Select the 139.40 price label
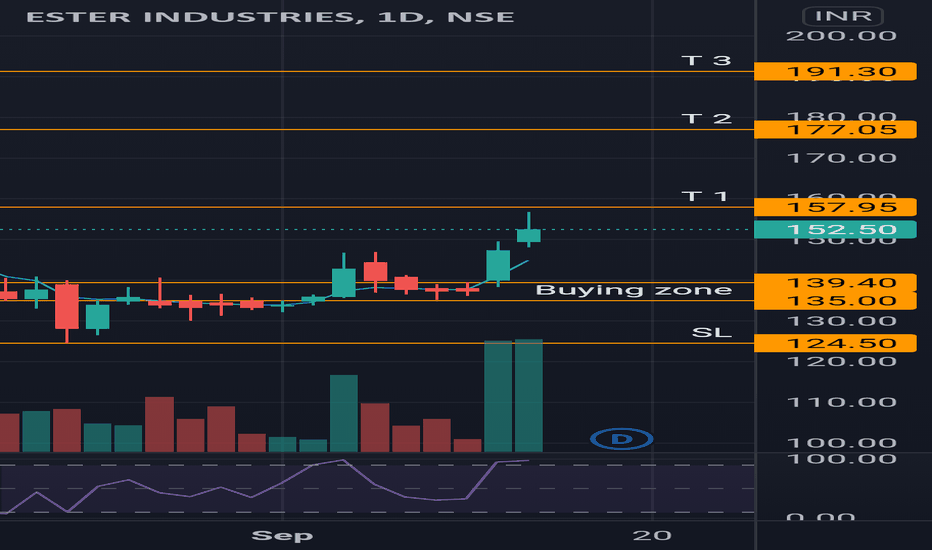Screen dimensions: 932x550 coord(835,282)
